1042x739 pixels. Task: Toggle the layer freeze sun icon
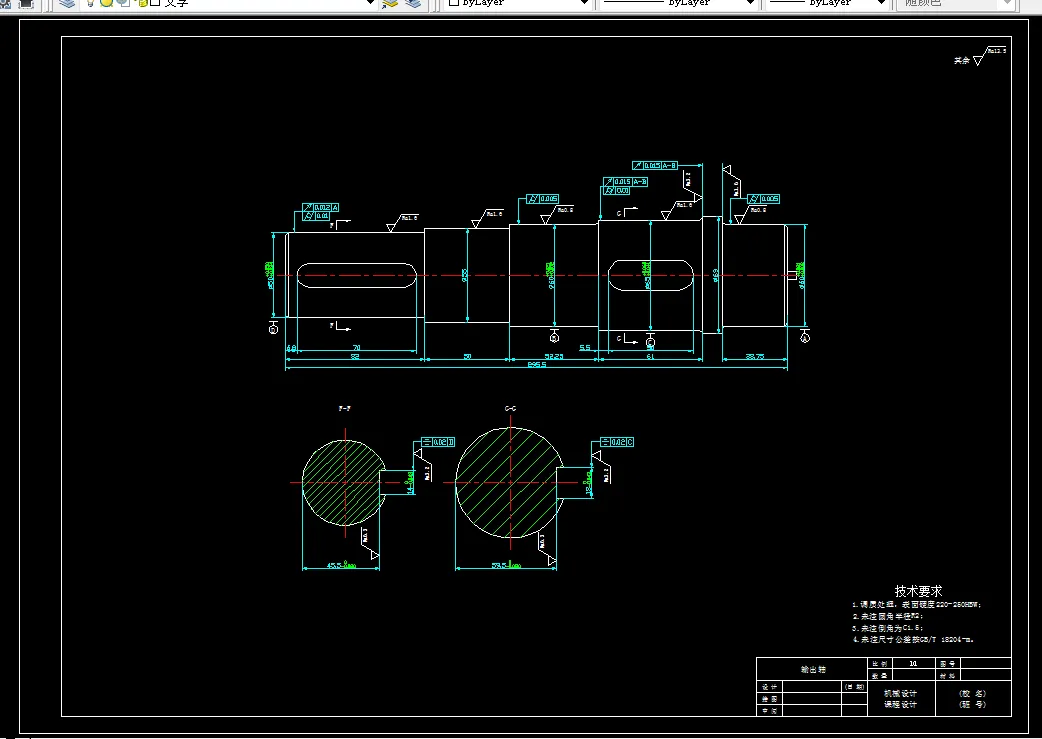[106, 3]
